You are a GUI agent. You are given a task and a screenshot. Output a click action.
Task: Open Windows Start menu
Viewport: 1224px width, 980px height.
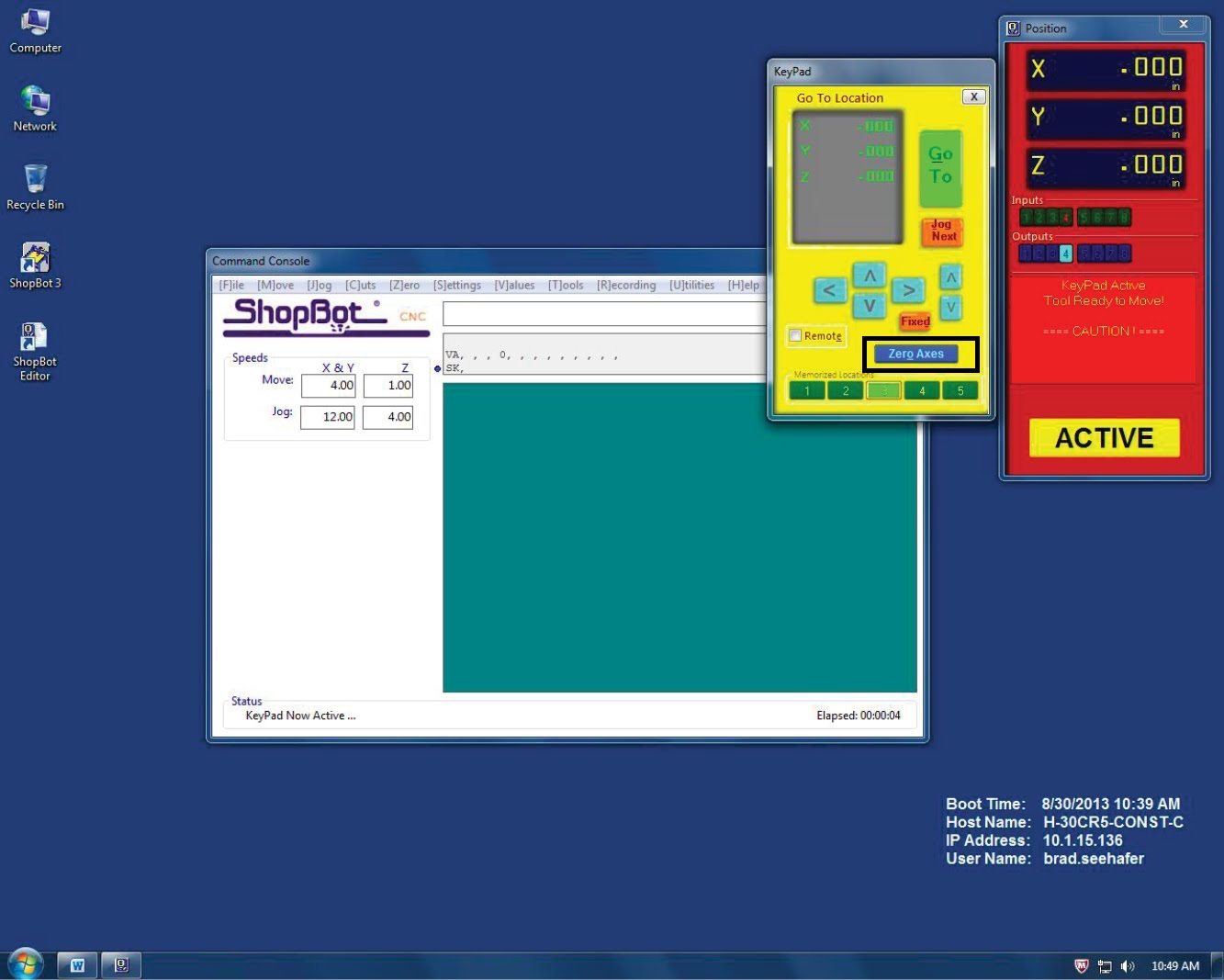pyautogui.click(x=25, y=964)
